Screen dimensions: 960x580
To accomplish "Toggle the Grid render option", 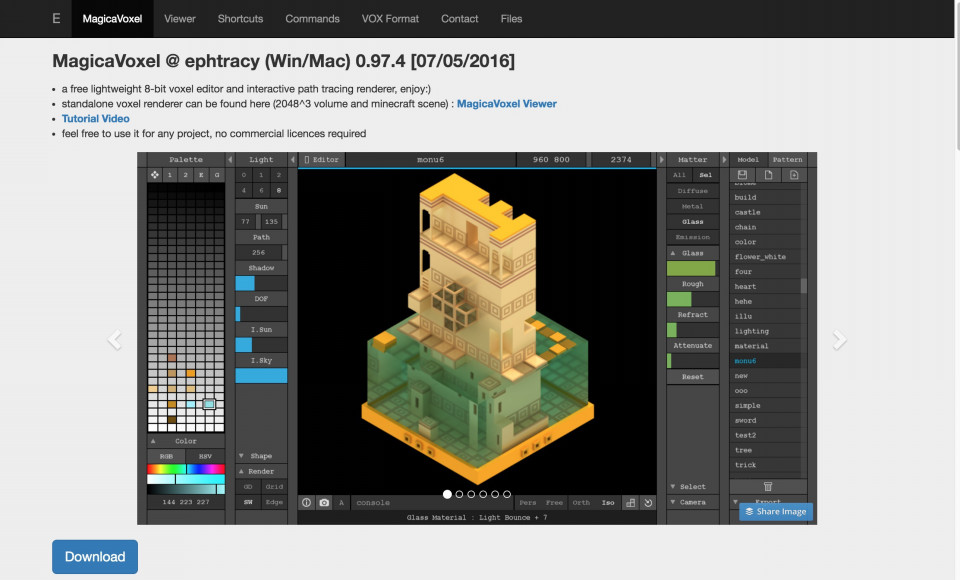I will pos(274,486).
